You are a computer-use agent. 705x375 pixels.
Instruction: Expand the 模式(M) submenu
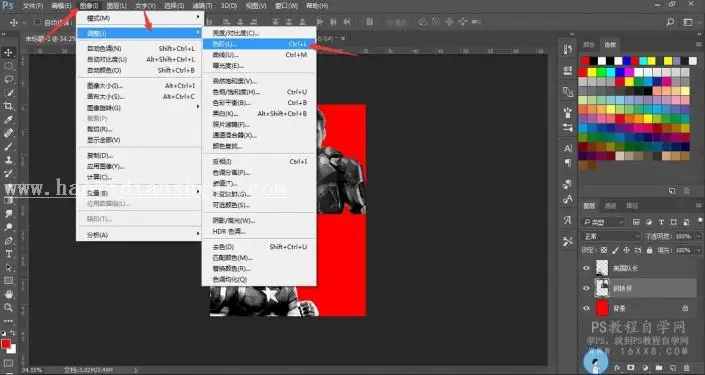coord(139,18)
